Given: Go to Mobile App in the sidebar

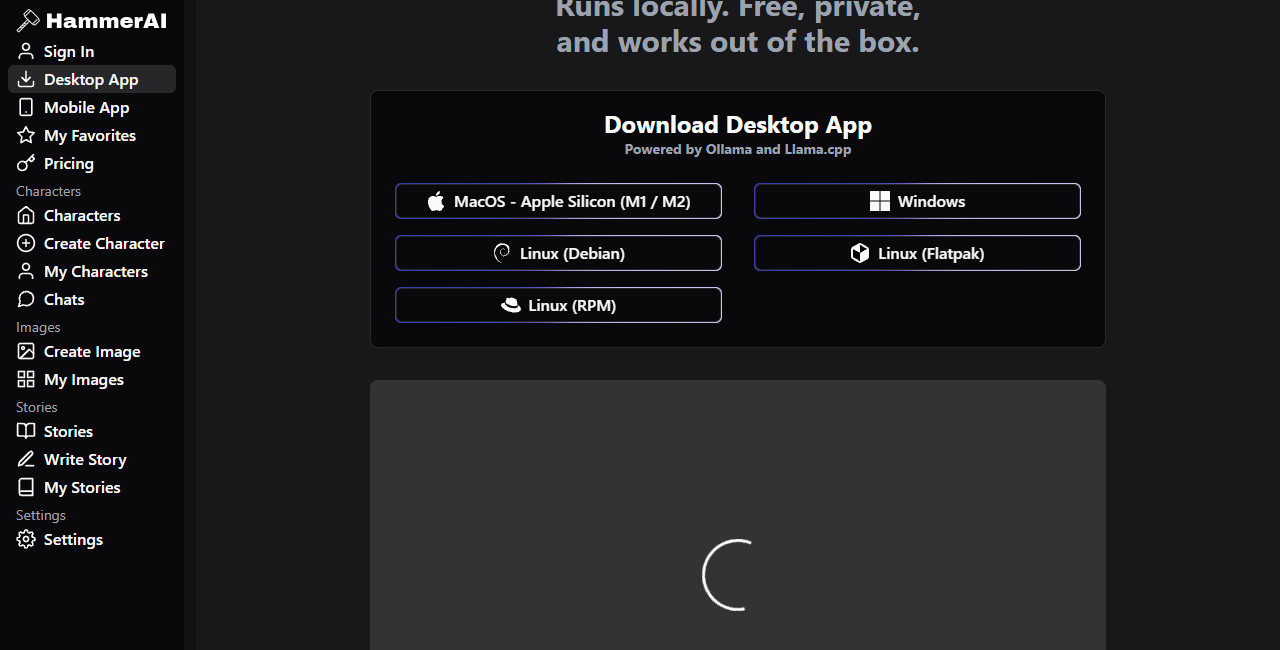Looking at the screenshot, I should click(92, 107).
